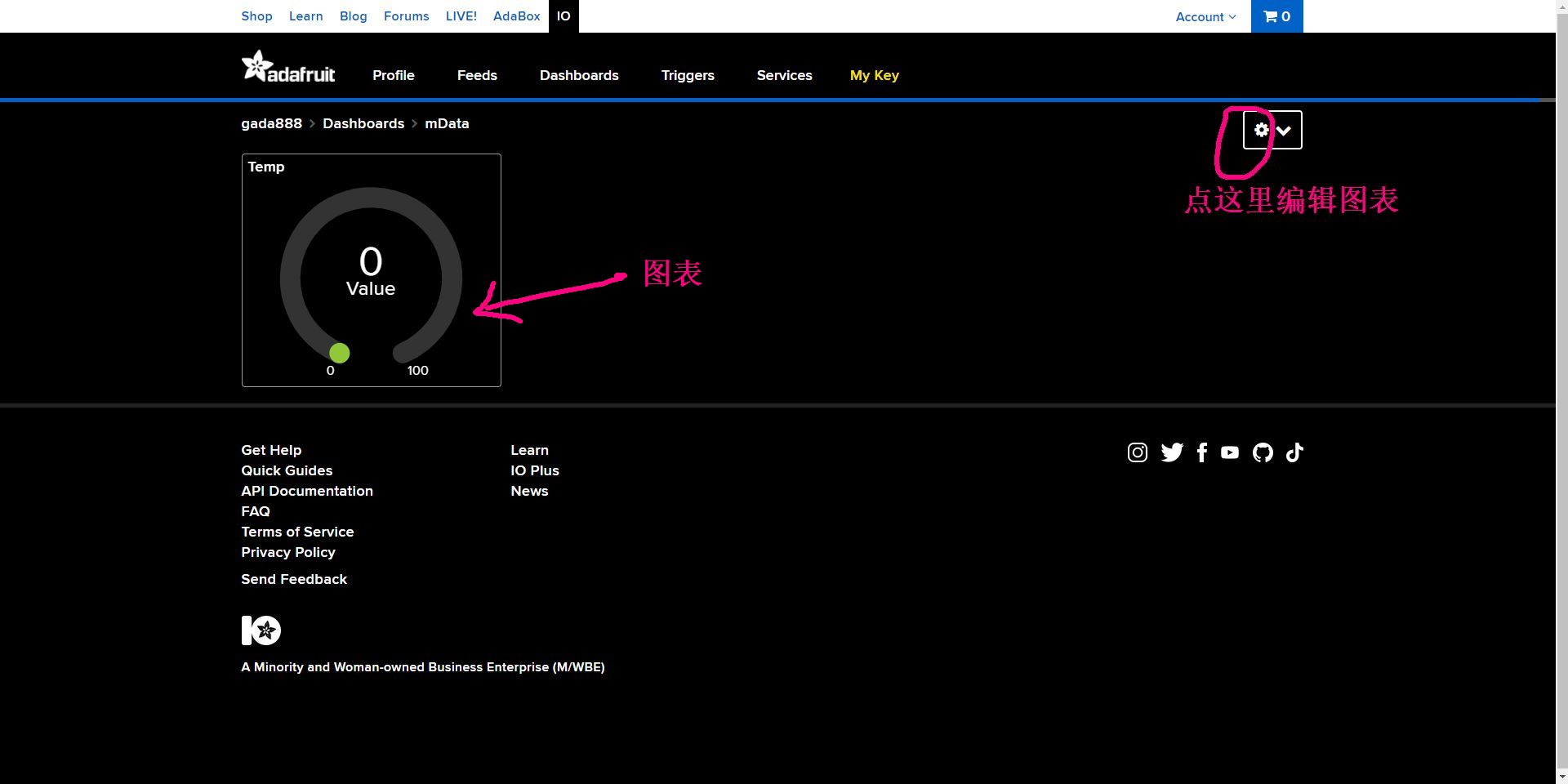This screenshot has height=784, width=1568.
Task: Open the FAQ link
Action: [x=256, y=511]
